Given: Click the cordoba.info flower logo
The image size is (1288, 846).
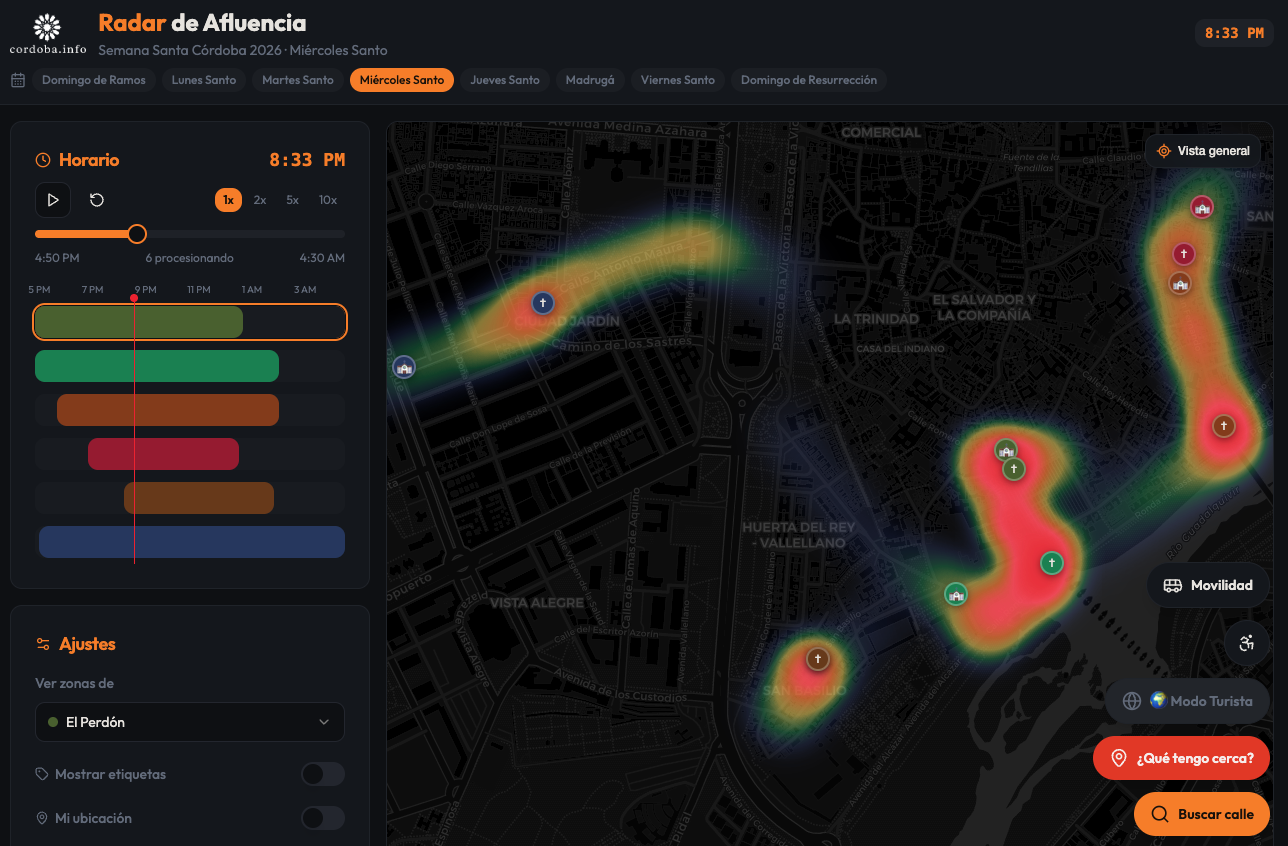Looking at the screenshot, I should (x=47, y=26).
